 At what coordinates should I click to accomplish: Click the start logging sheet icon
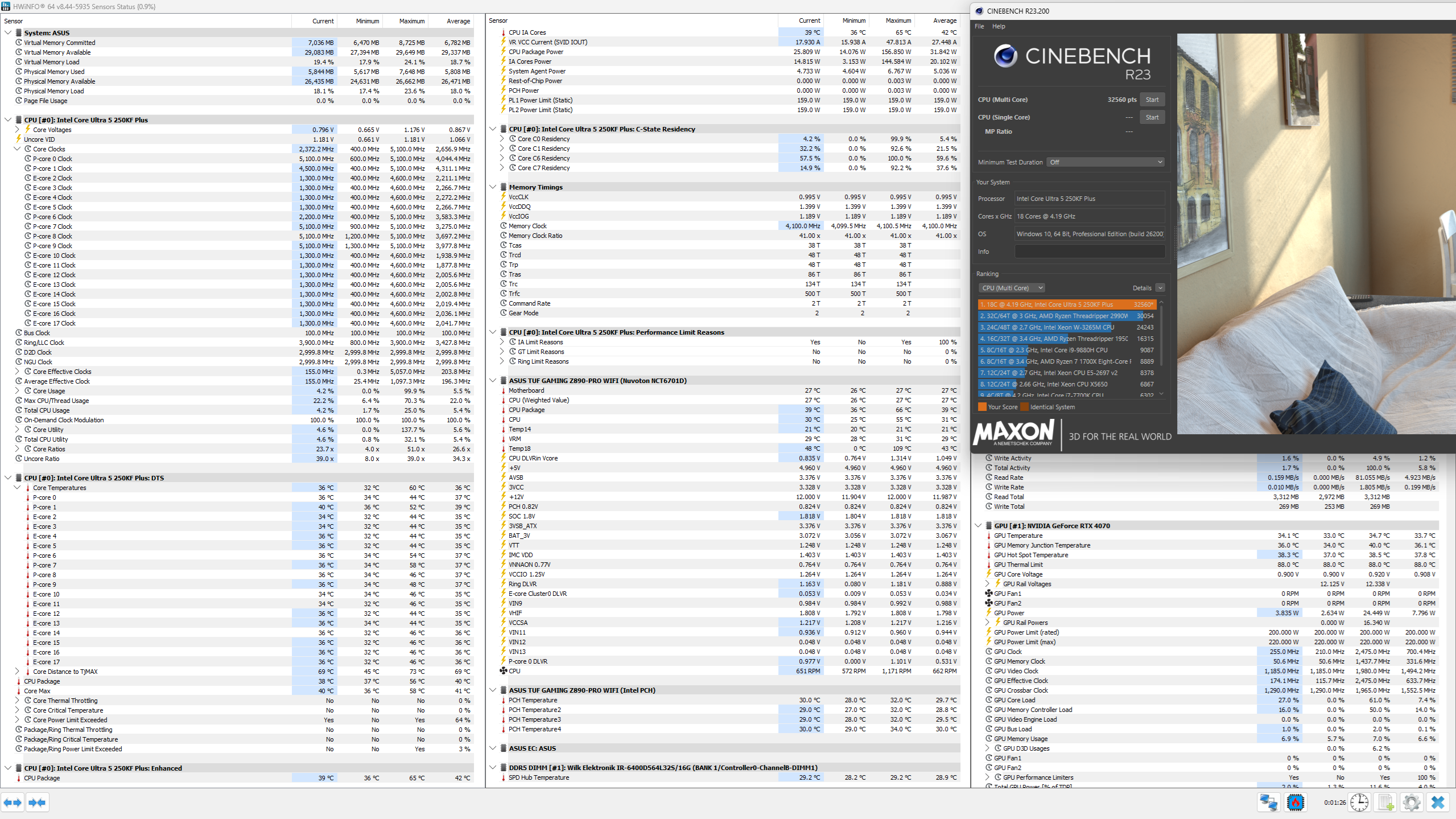click(x=1385, y=802)
